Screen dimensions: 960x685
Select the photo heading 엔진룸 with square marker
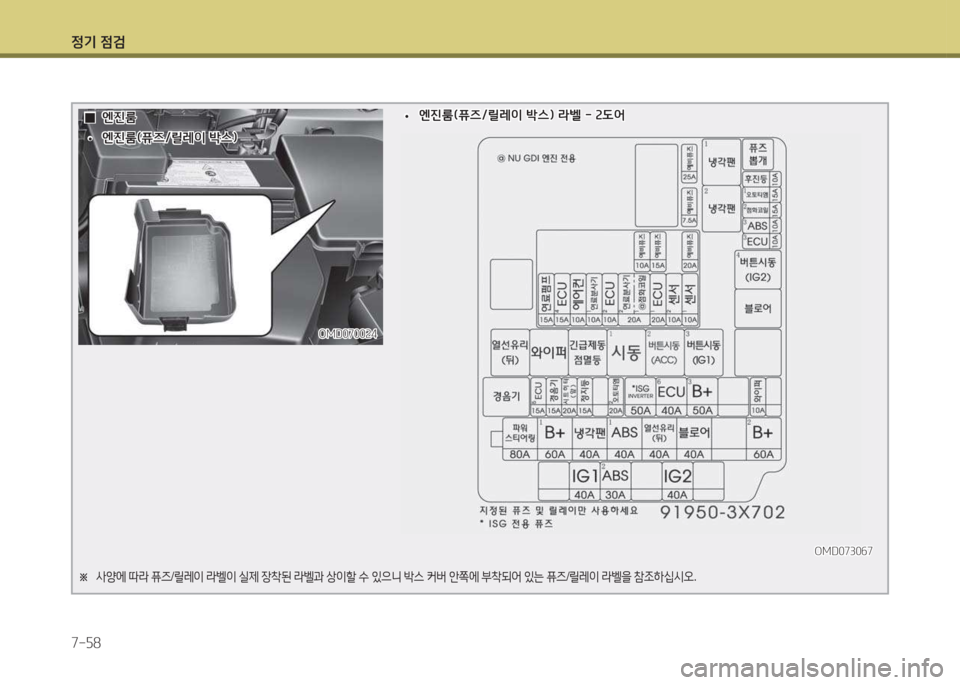(x=111, y=117)
